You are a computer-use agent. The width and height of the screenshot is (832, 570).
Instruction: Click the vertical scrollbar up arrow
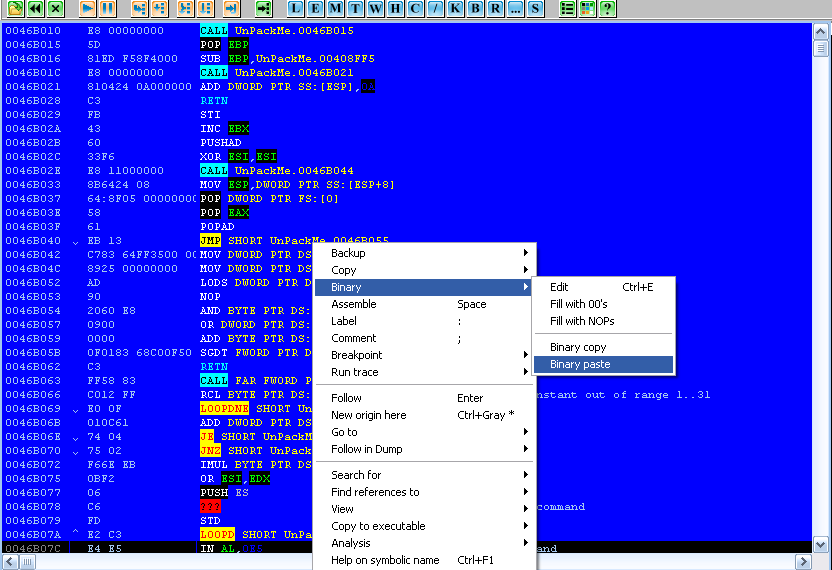[821, 48]
